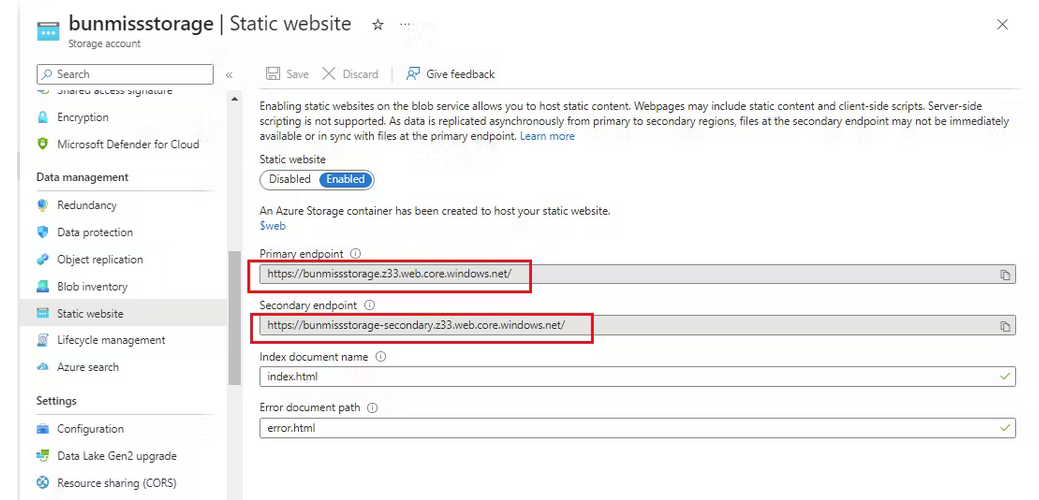Favorite this page with the star icon

[x=378, y=25]
